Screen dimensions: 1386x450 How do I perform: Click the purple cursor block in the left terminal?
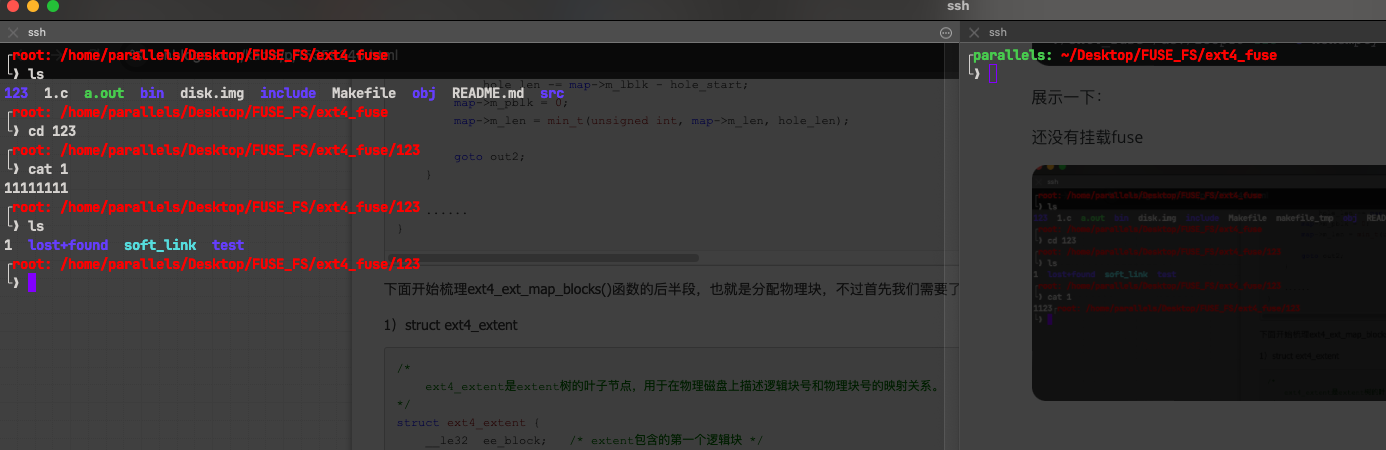(32, 283)
